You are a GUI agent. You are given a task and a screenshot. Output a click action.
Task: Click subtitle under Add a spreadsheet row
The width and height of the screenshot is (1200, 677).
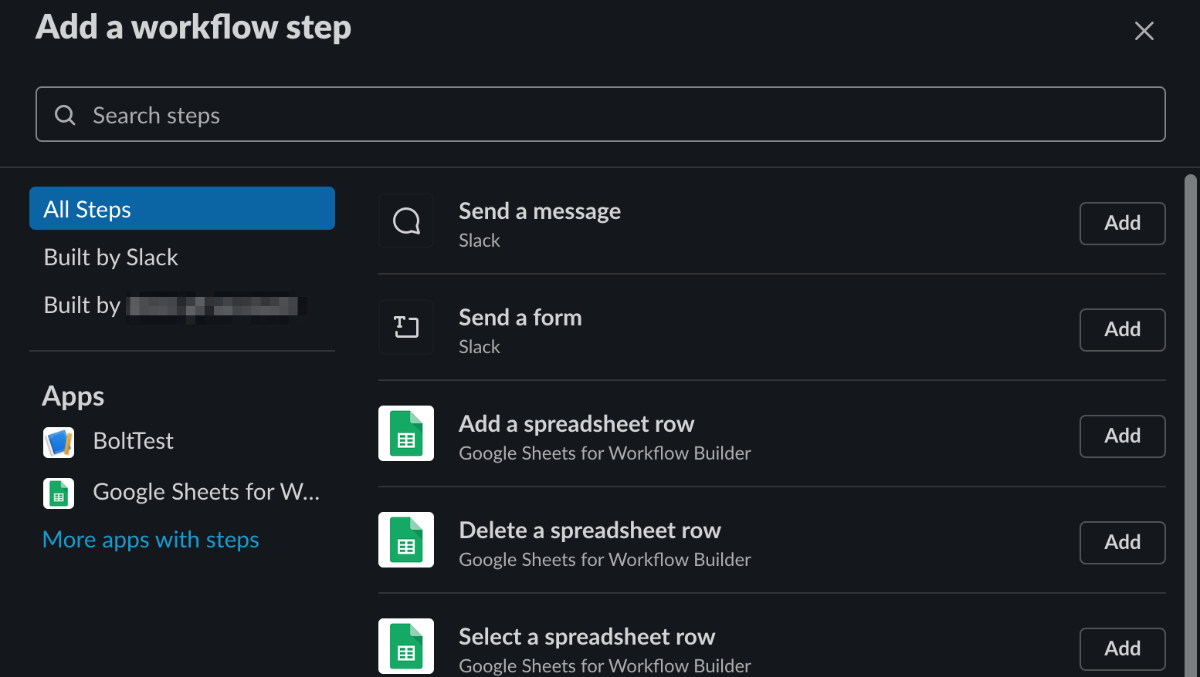(605, 453)
